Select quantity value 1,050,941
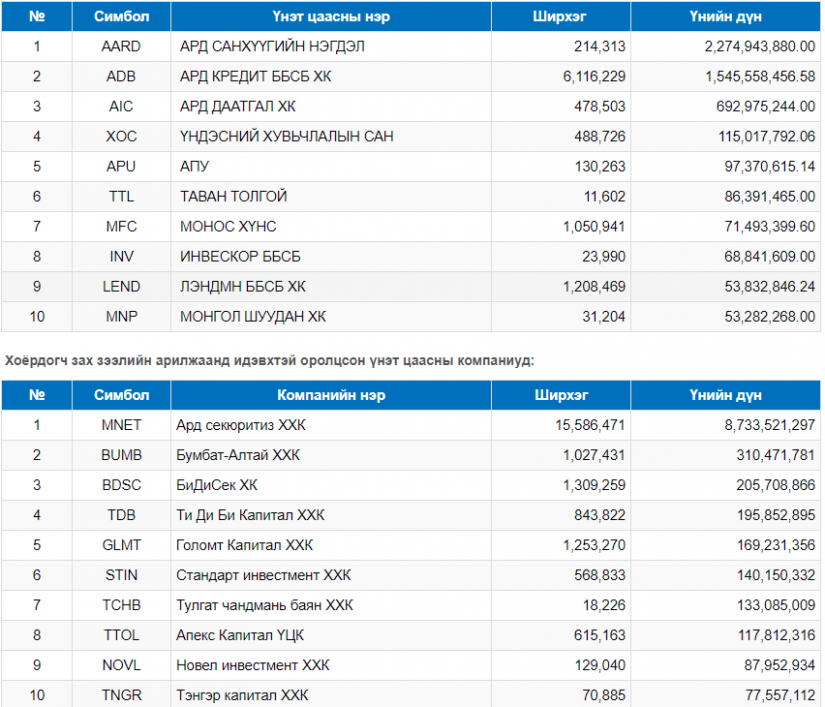Image resolution: width=825 pixels, height=707 pixels. tap(595, 226)
